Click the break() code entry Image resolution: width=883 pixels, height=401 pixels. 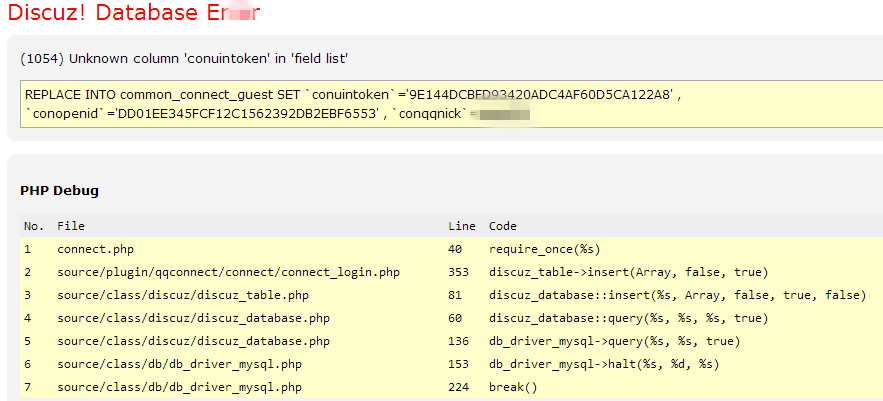(x=513, y=387)
